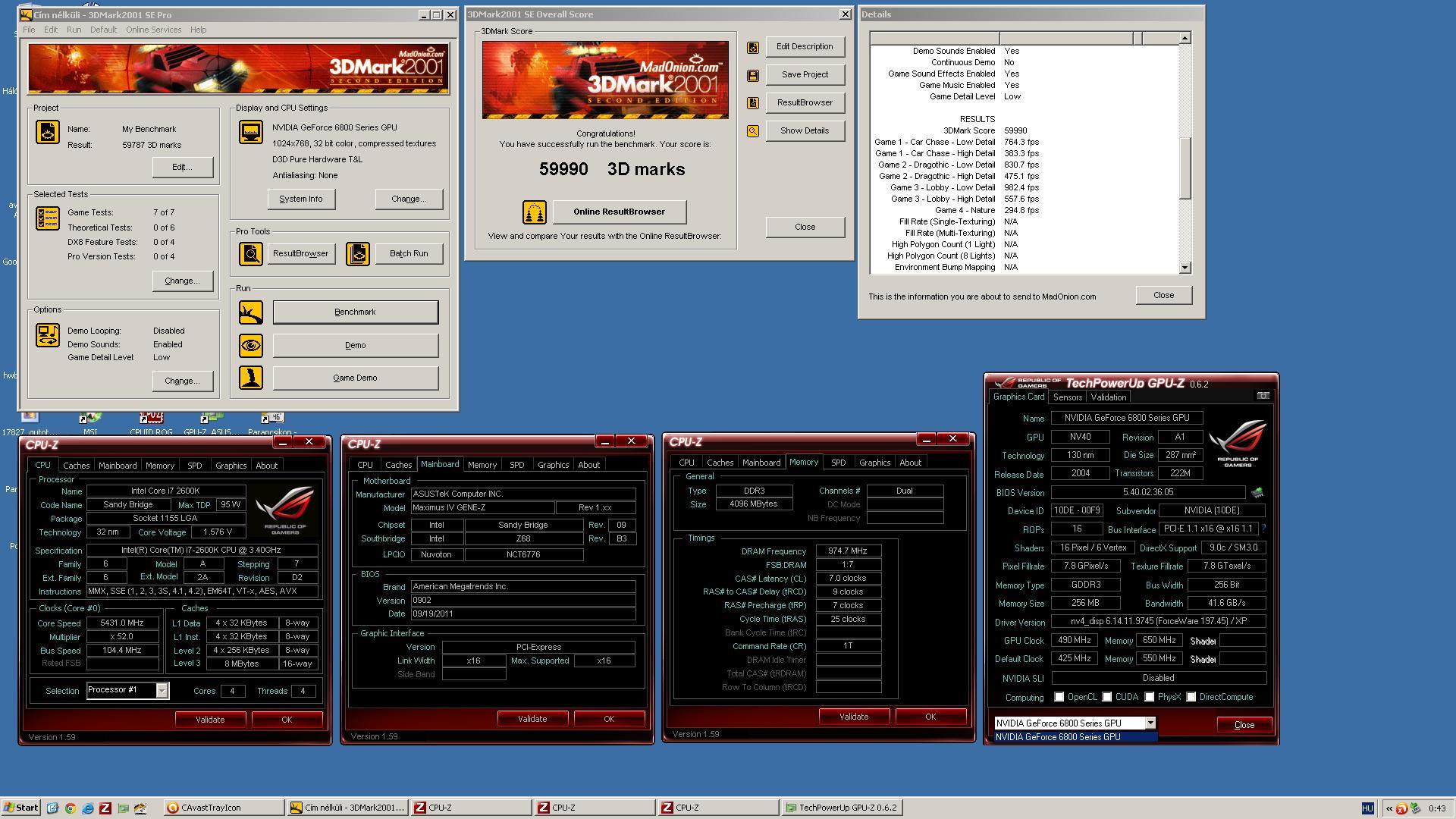This screenshot has width=1456, height=819.
Task: Click the Bus Interface question mark in GPU-Z
Action: pyautogui.click(x=1263, y=529)
